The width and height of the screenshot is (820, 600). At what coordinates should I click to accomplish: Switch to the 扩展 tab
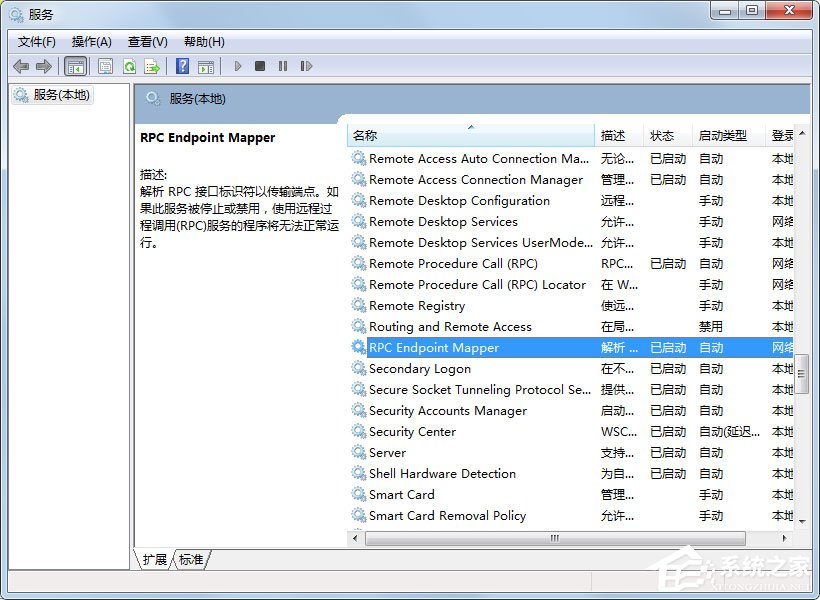point(155,560)
